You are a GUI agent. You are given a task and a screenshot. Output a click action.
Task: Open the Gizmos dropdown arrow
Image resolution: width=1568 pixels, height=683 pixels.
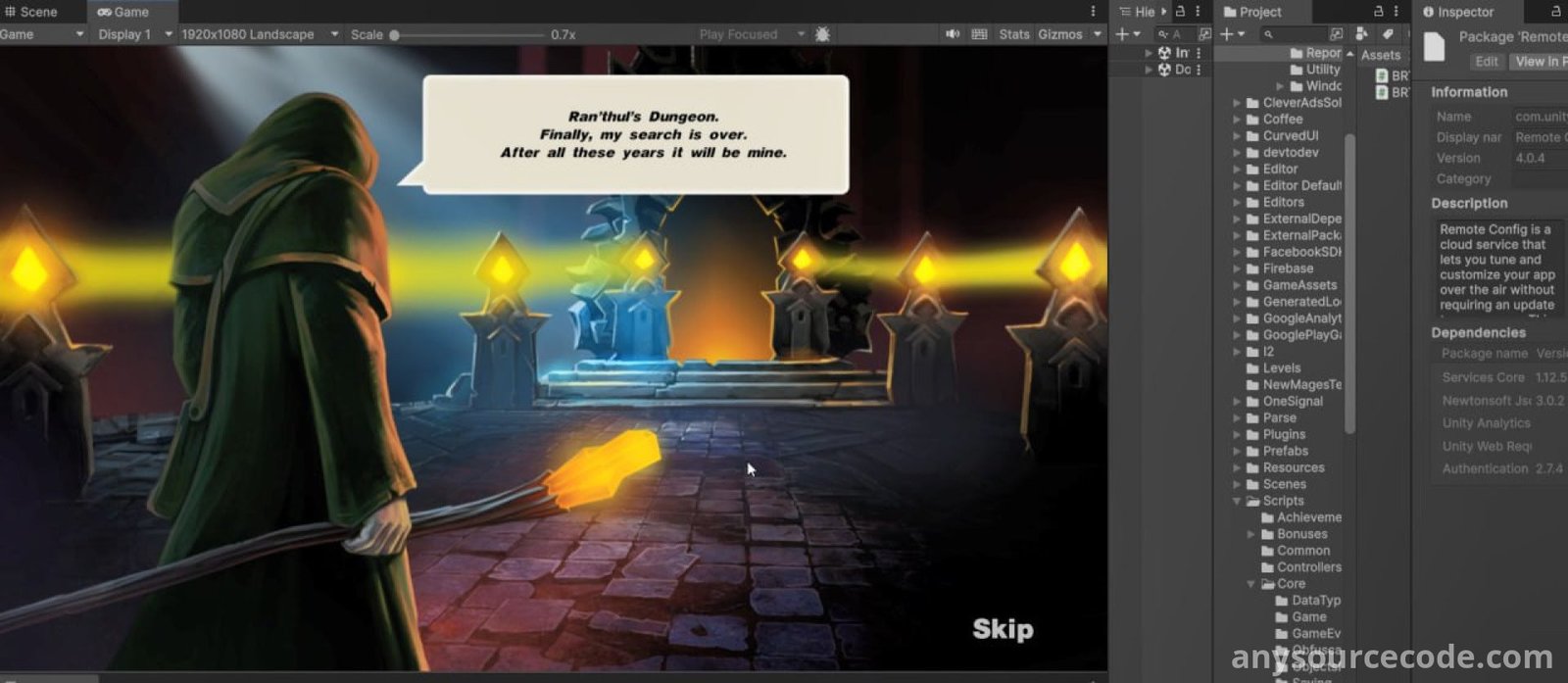pos(1097,34)
